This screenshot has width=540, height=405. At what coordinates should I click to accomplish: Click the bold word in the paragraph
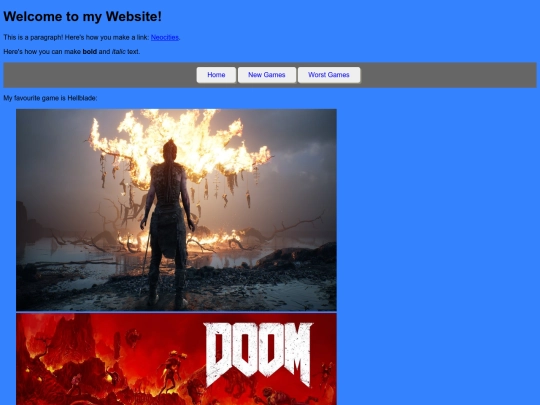point(90,52)
